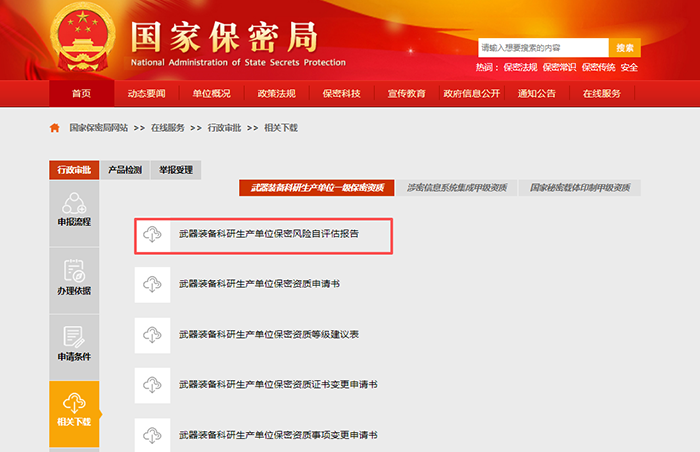Screen dimensions: 700x452
Task: Open 政策法规 in the navigation bar
Action: click(x=276, y=94)
